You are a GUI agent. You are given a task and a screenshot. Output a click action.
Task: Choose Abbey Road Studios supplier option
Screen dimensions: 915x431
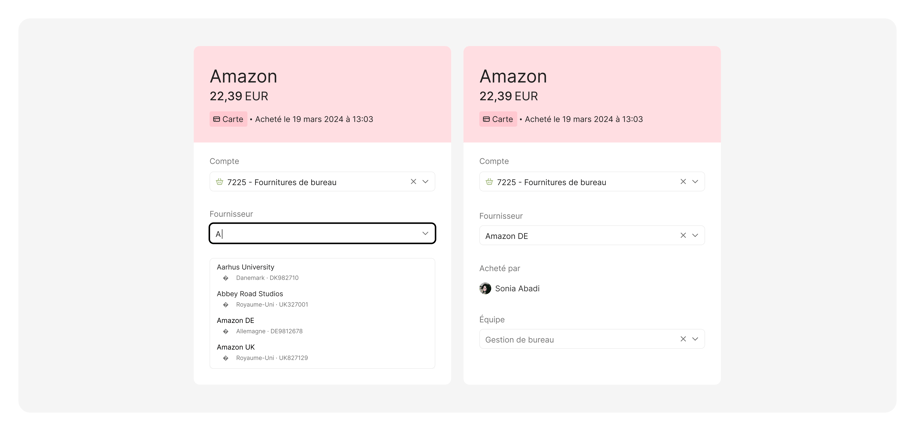coord(250,294)
